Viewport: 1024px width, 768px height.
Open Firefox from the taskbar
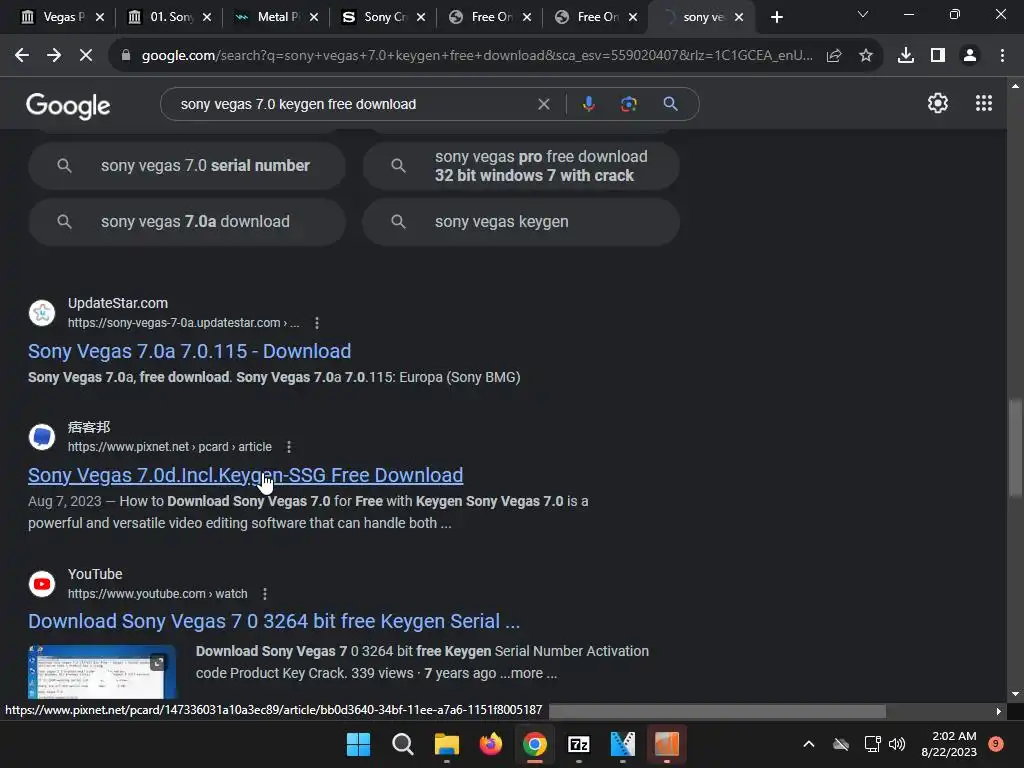pyautogui.click(x=490, y=744)
